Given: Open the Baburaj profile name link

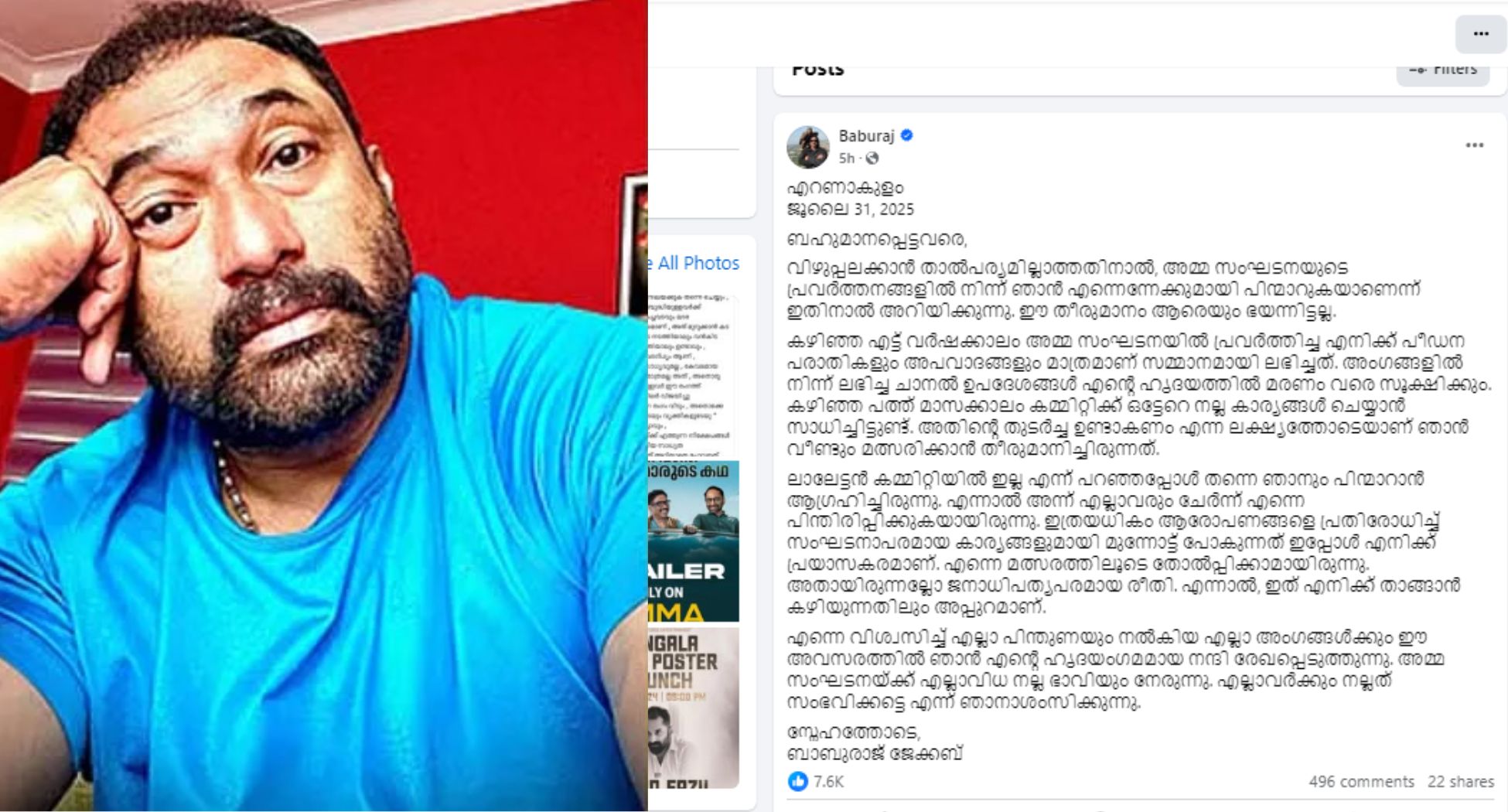Looking at the screenshot, I should point(866,136).
